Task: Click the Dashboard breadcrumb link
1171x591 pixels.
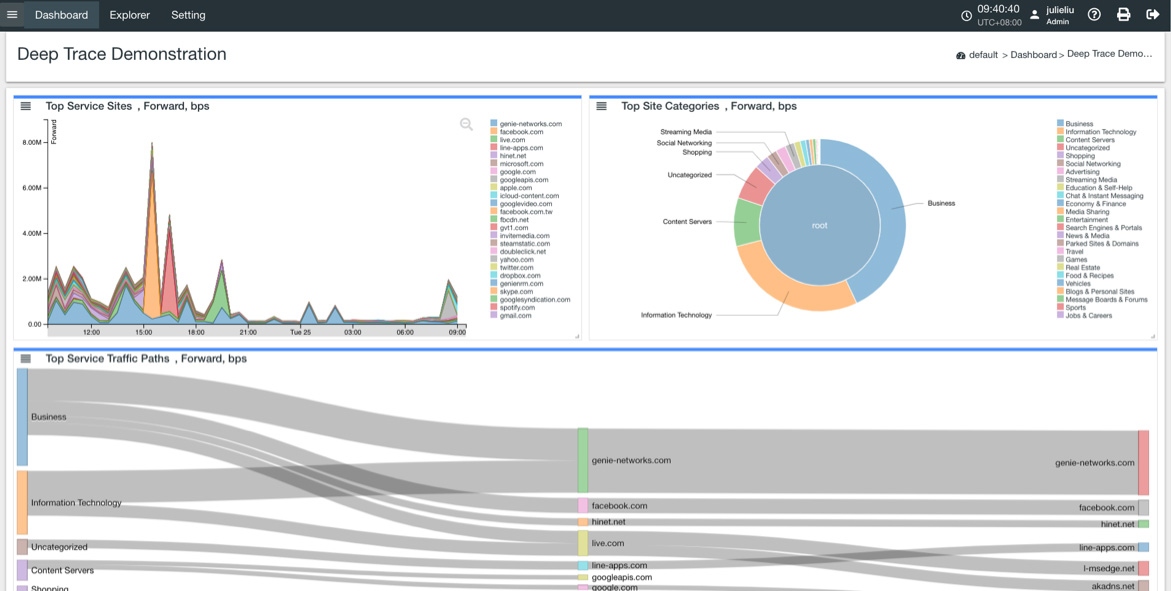Action: coord(1033,55)
